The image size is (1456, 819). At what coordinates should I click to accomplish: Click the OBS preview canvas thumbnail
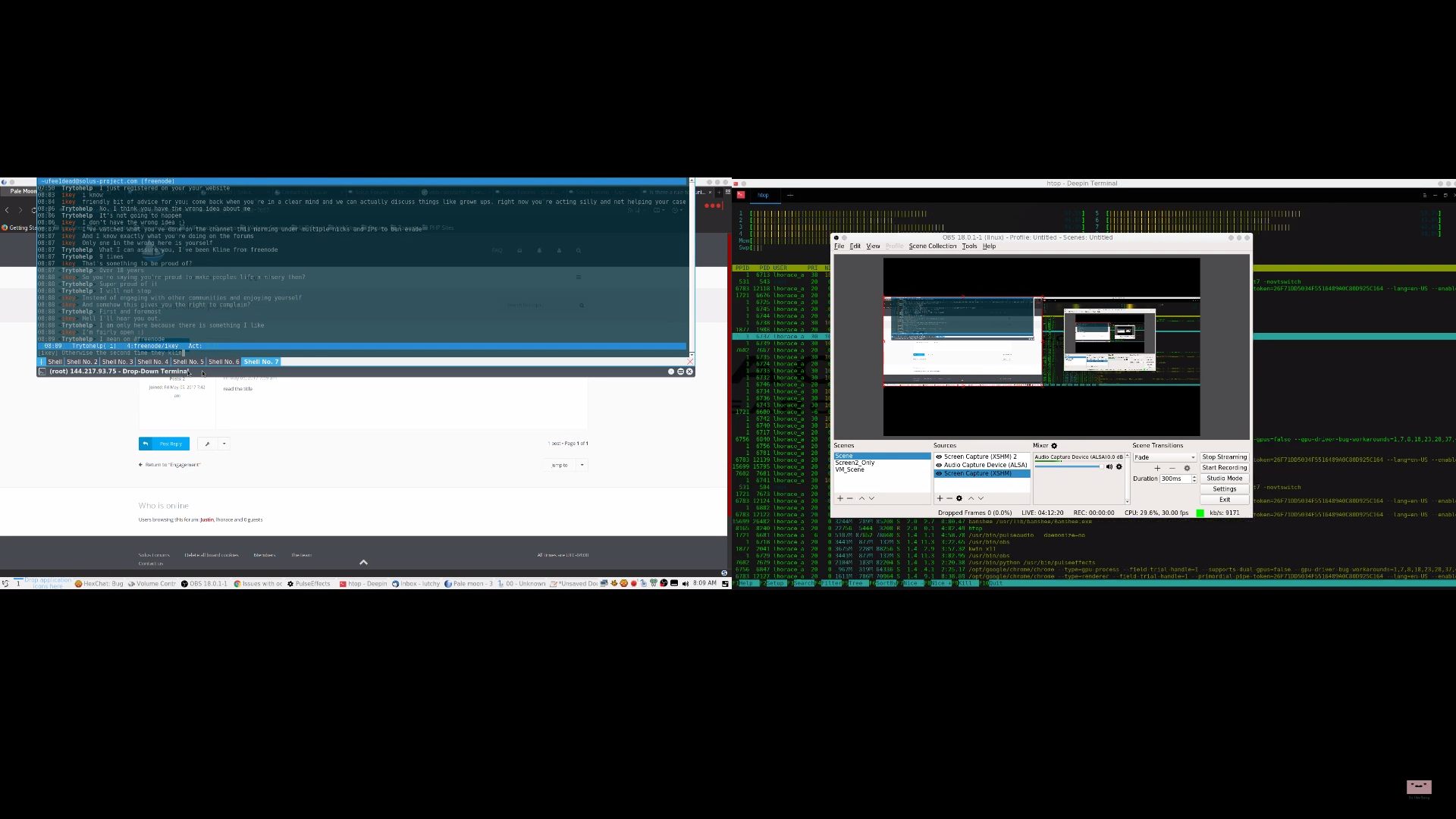(x=1041, y=347)
